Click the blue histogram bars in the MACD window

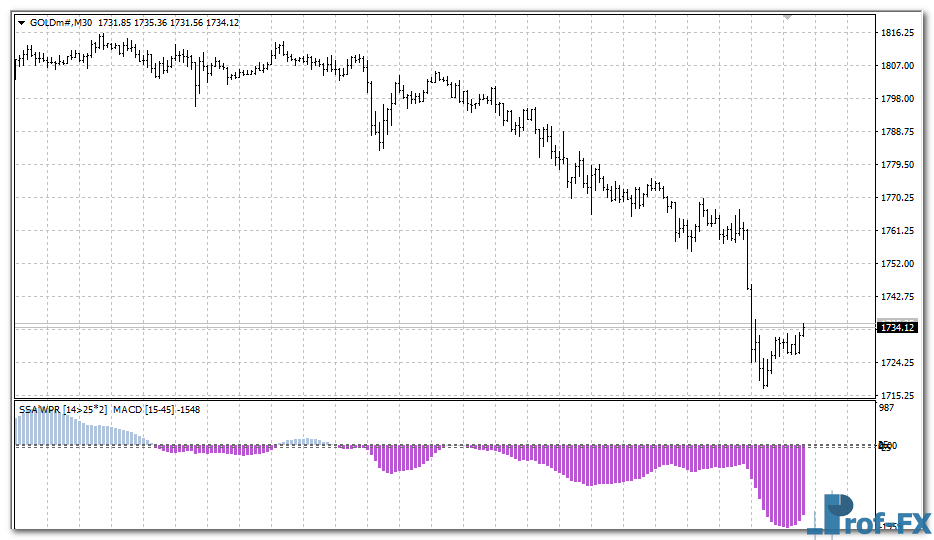(60, 430)
